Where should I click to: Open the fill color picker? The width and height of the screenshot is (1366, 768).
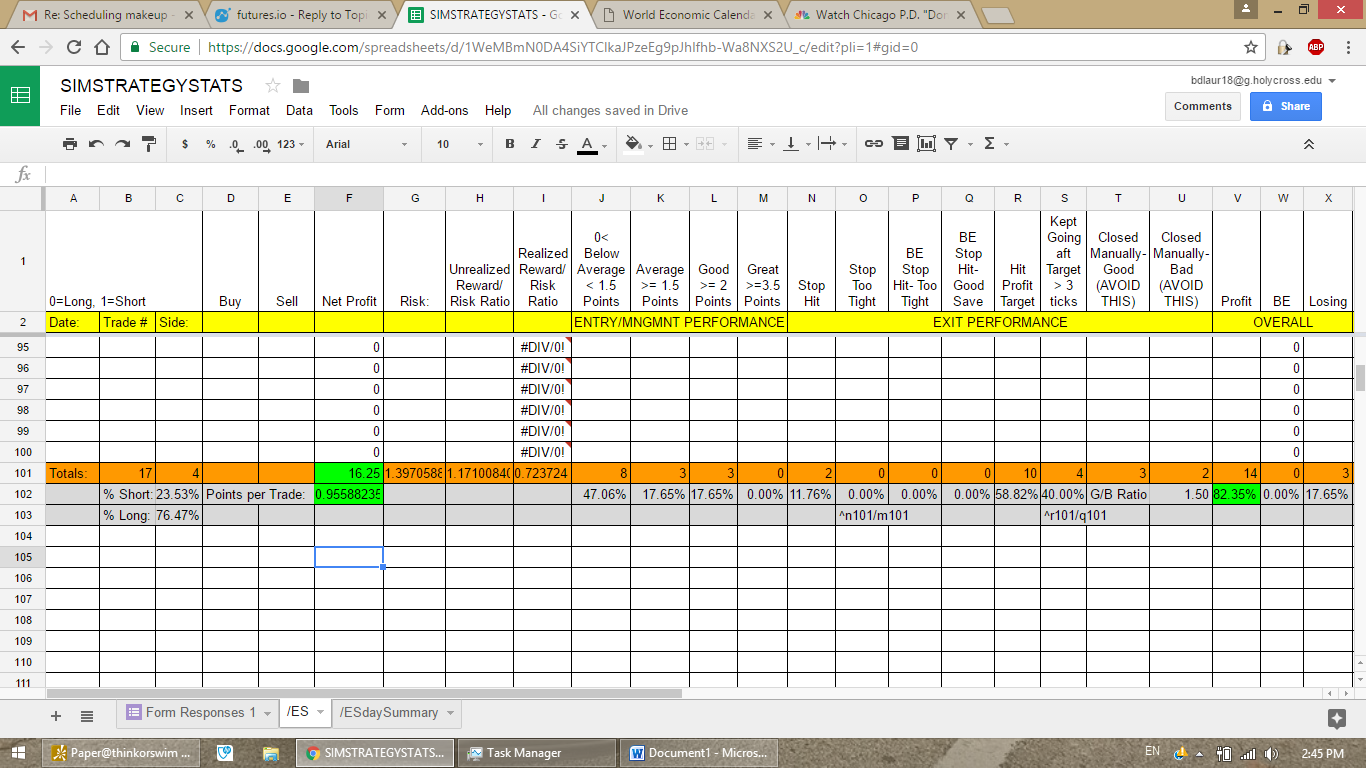coord(637,144)
